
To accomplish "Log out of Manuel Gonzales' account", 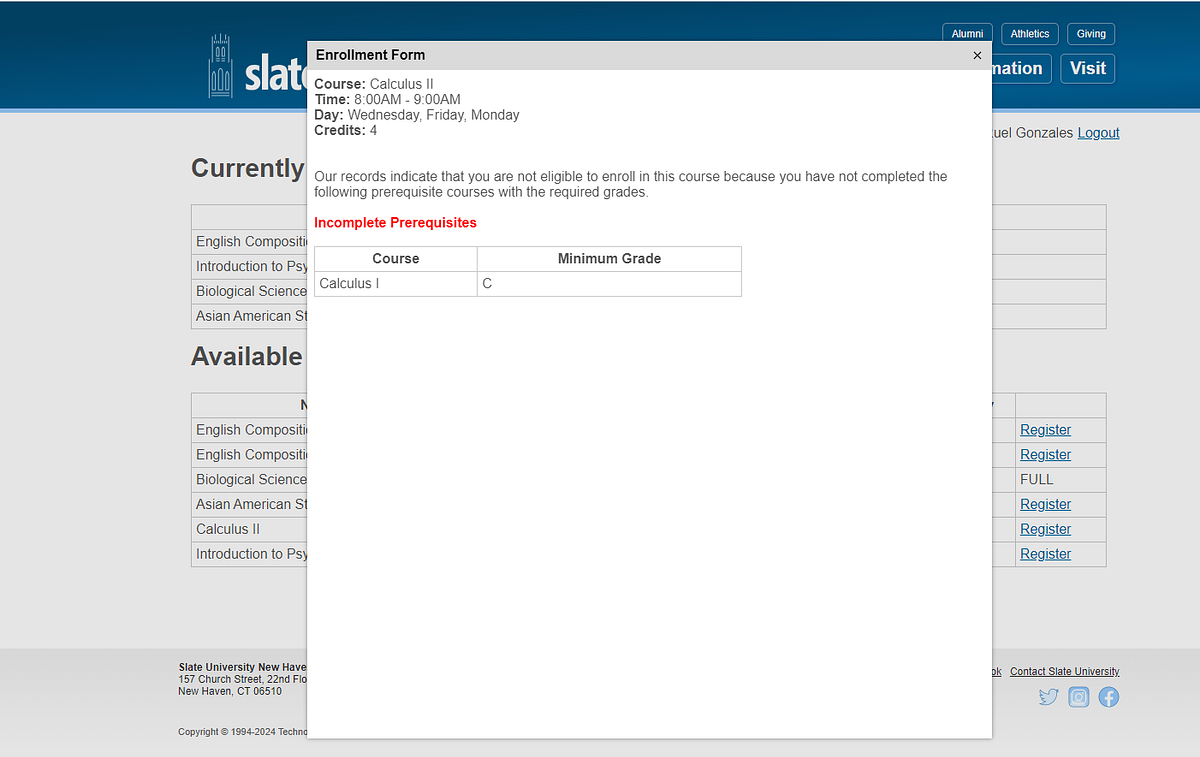I will click(1098, 132).
